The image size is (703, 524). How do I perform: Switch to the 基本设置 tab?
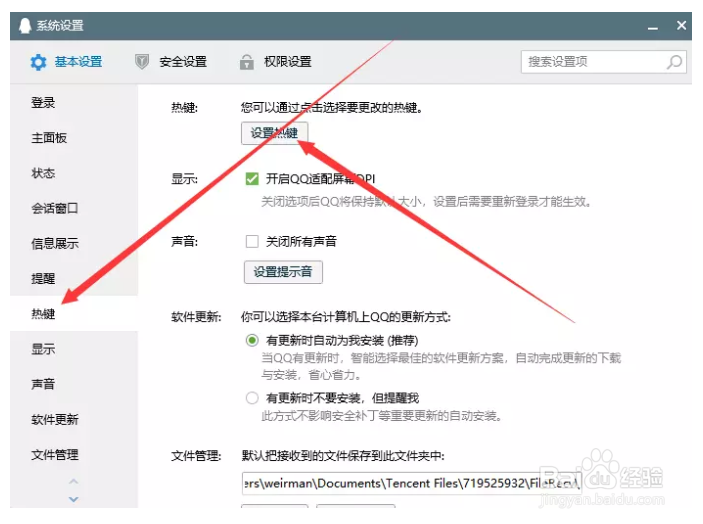66,62
